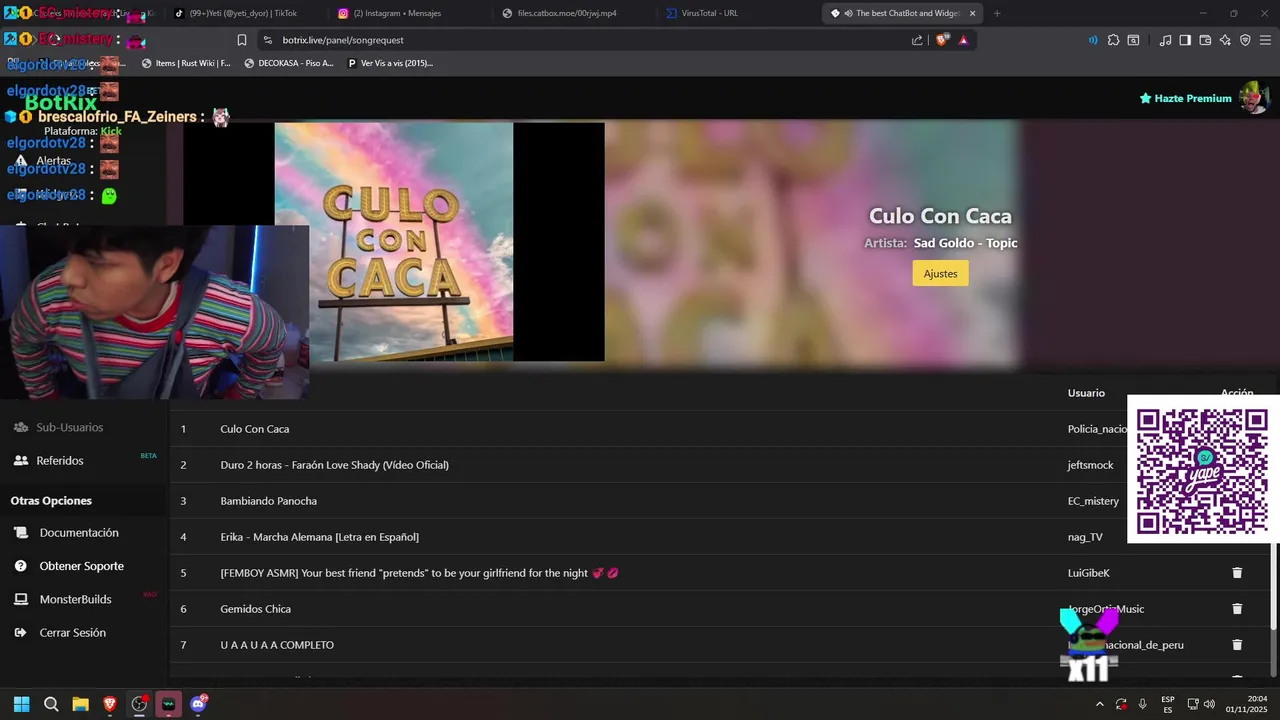
Task: Click the MonsterBuilds laptop icon
Action: coord(20,599)
